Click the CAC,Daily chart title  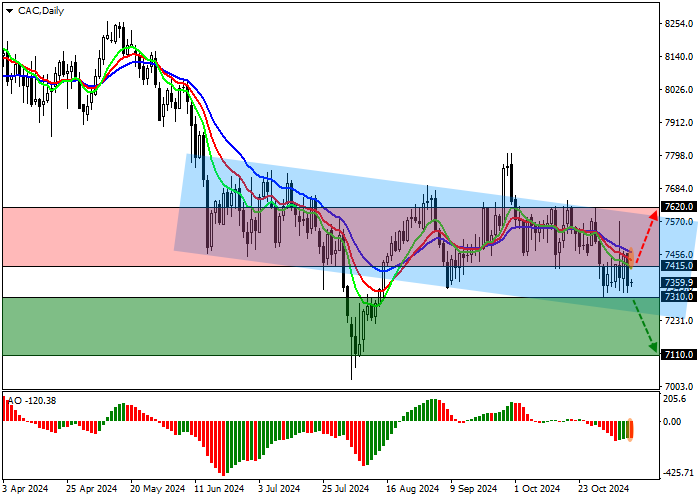pyautogui.click(x=41, y=11)
